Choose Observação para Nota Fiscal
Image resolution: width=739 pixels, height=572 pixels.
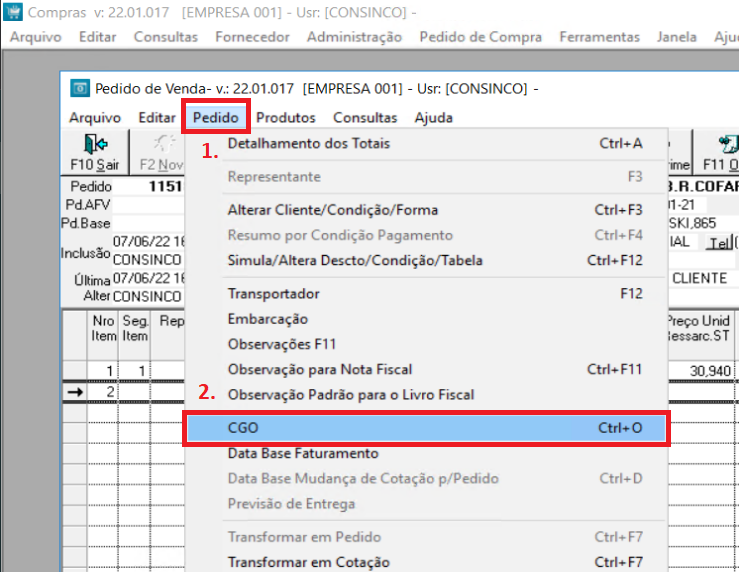[x=427, y=369]
